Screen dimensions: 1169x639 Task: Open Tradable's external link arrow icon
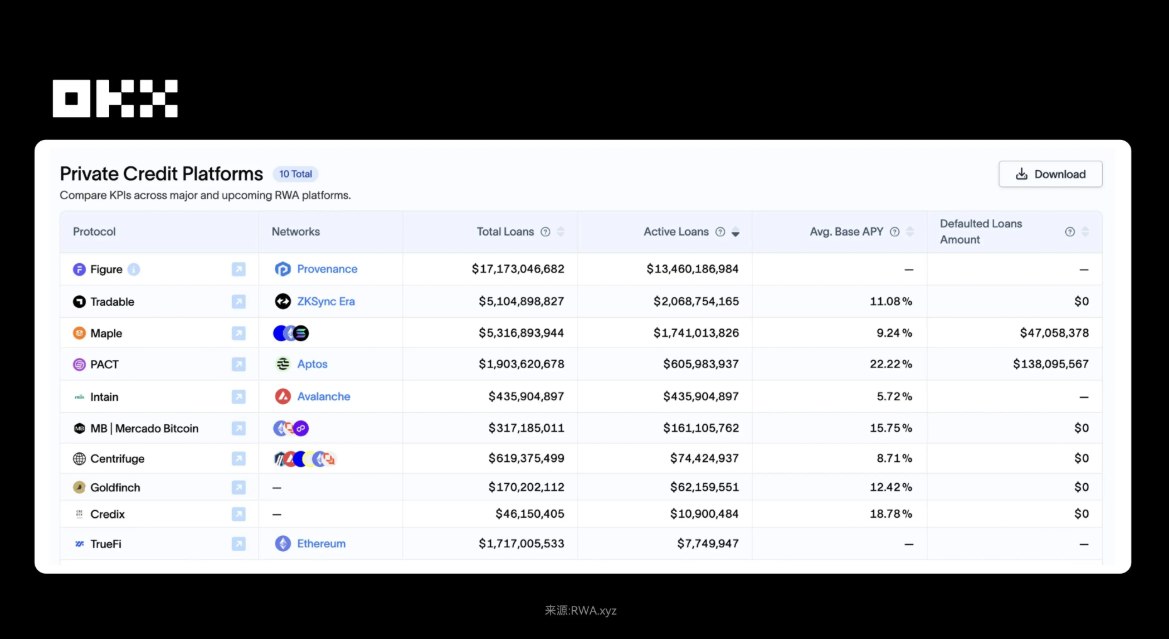pyautogui.click(x=238, y=301)
